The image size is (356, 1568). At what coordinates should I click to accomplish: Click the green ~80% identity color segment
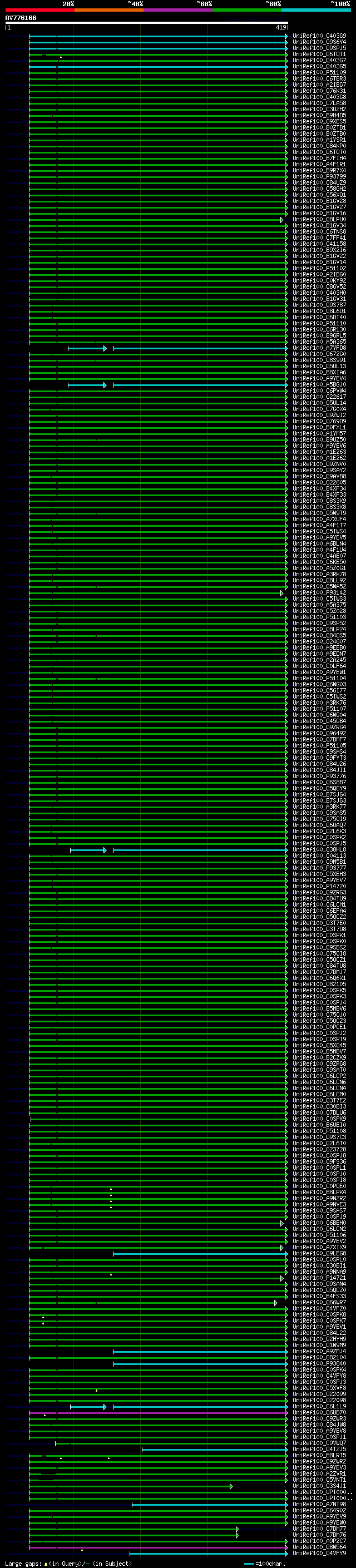click(x=247, y=10)
